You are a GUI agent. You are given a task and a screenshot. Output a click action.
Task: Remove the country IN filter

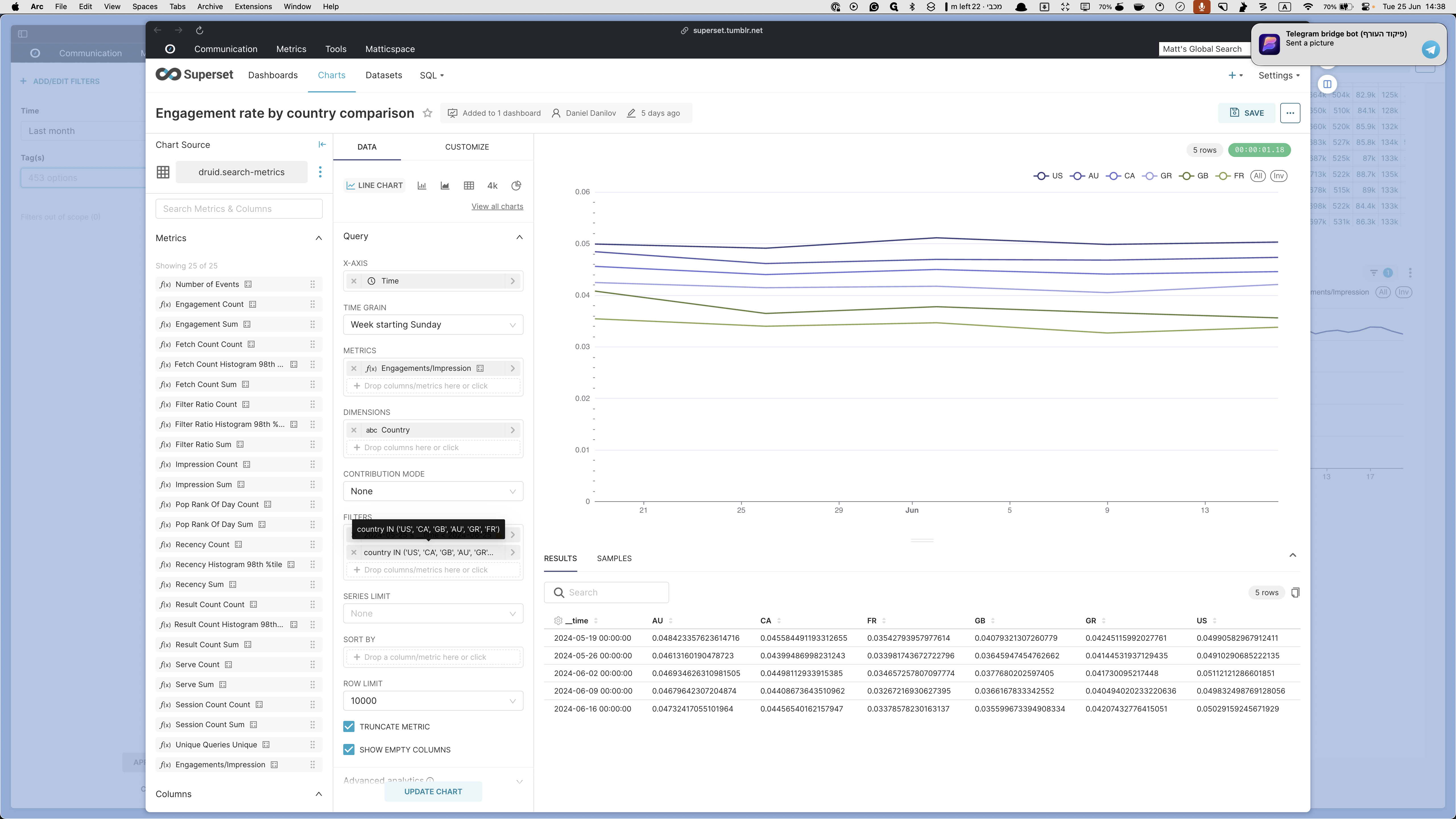(354, 553)
